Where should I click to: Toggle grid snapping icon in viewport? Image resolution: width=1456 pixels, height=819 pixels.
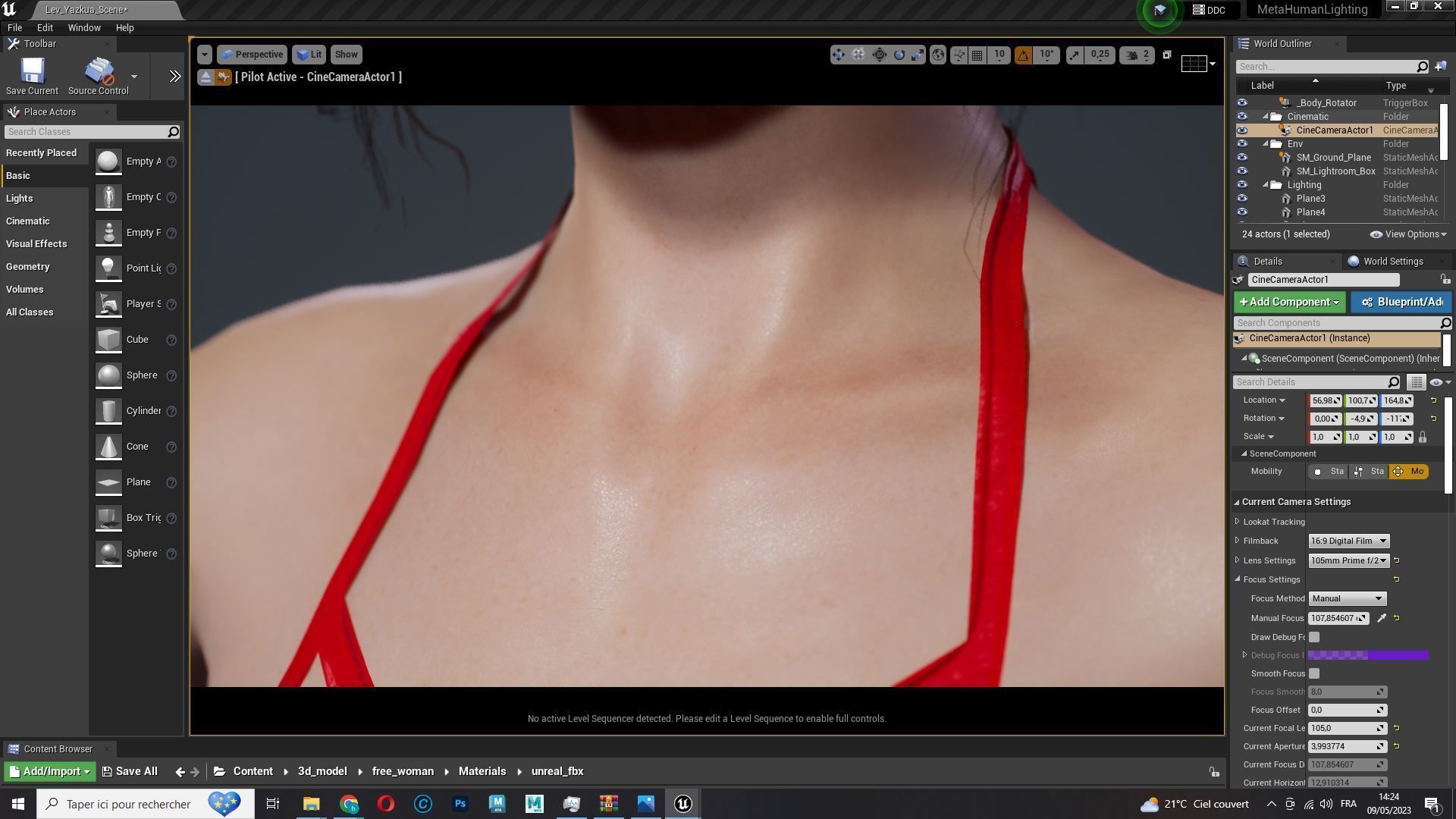click(977, 55)
